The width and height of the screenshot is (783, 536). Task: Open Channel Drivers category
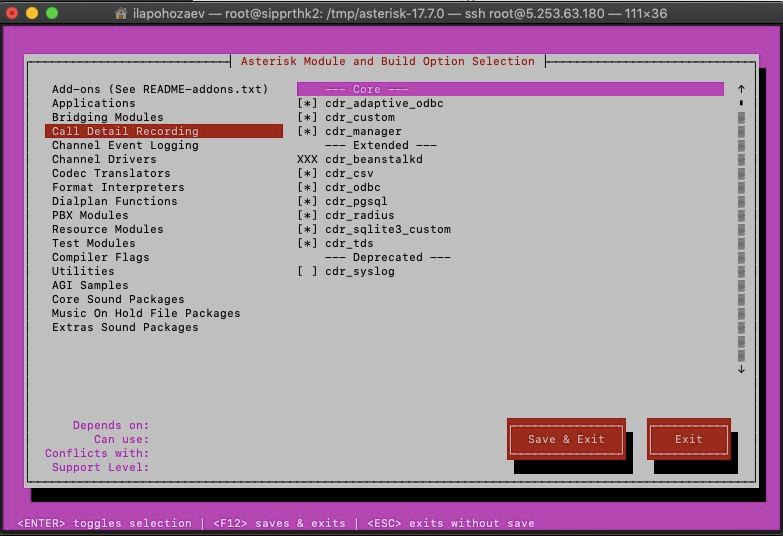[104, 159]
